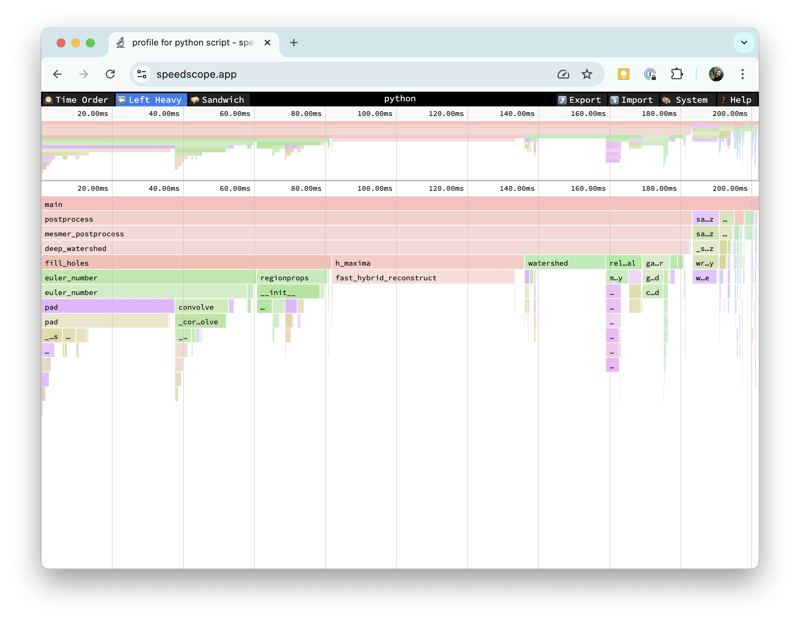Select the postprocess frame
The width and height of the screenshot is (800, 623).
point(366,219)
